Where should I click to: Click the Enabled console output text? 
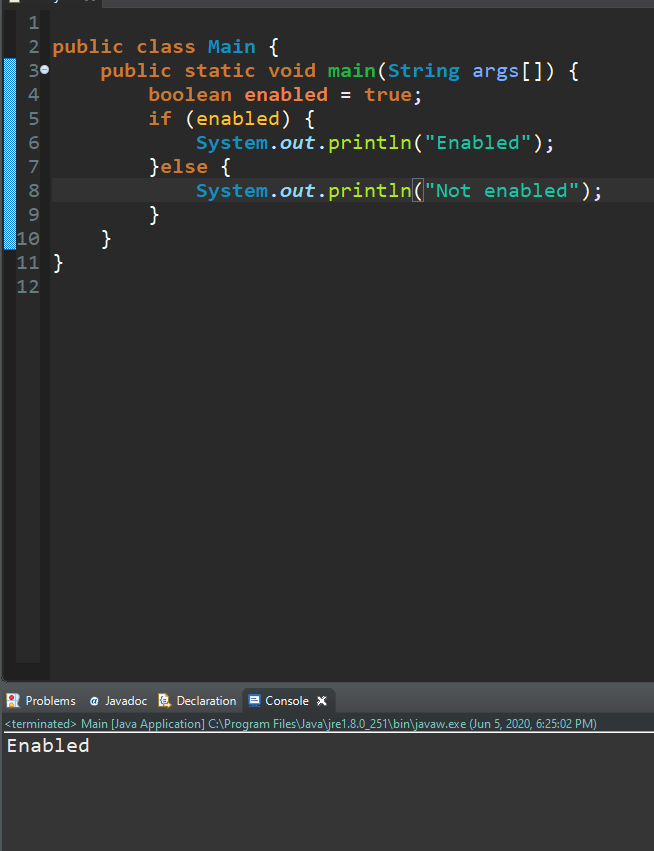(x=48, y=746)
